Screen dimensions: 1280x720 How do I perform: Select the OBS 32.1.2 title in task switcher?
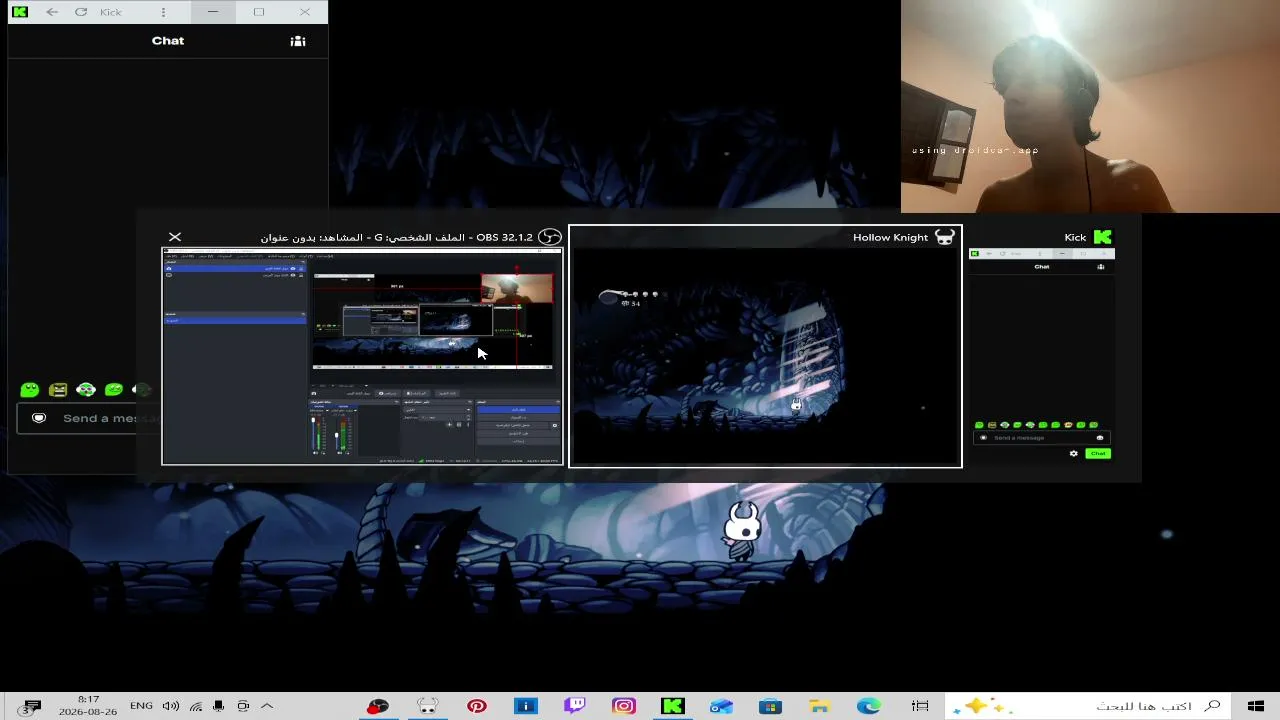pos(397,238)
